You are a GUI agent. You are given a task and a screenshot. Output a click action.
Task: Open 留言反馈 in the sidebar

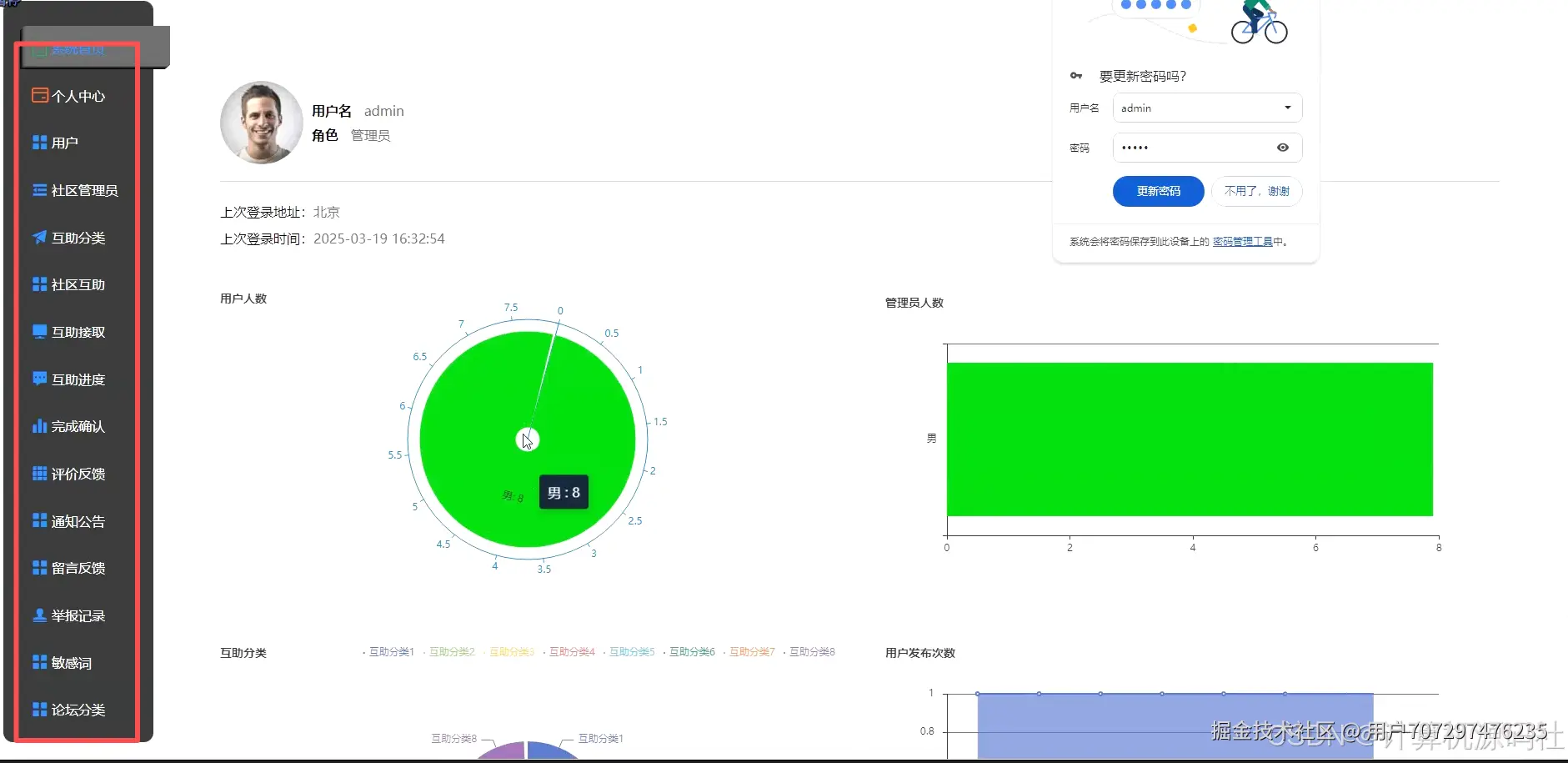click(x=78, y=568)
